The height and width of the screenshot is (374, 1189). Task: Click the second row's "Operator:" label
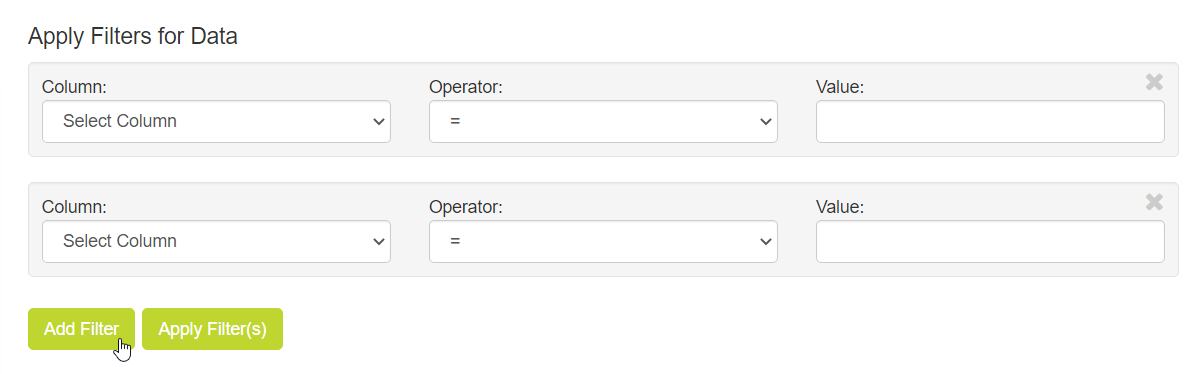click(x=466, y=207)
